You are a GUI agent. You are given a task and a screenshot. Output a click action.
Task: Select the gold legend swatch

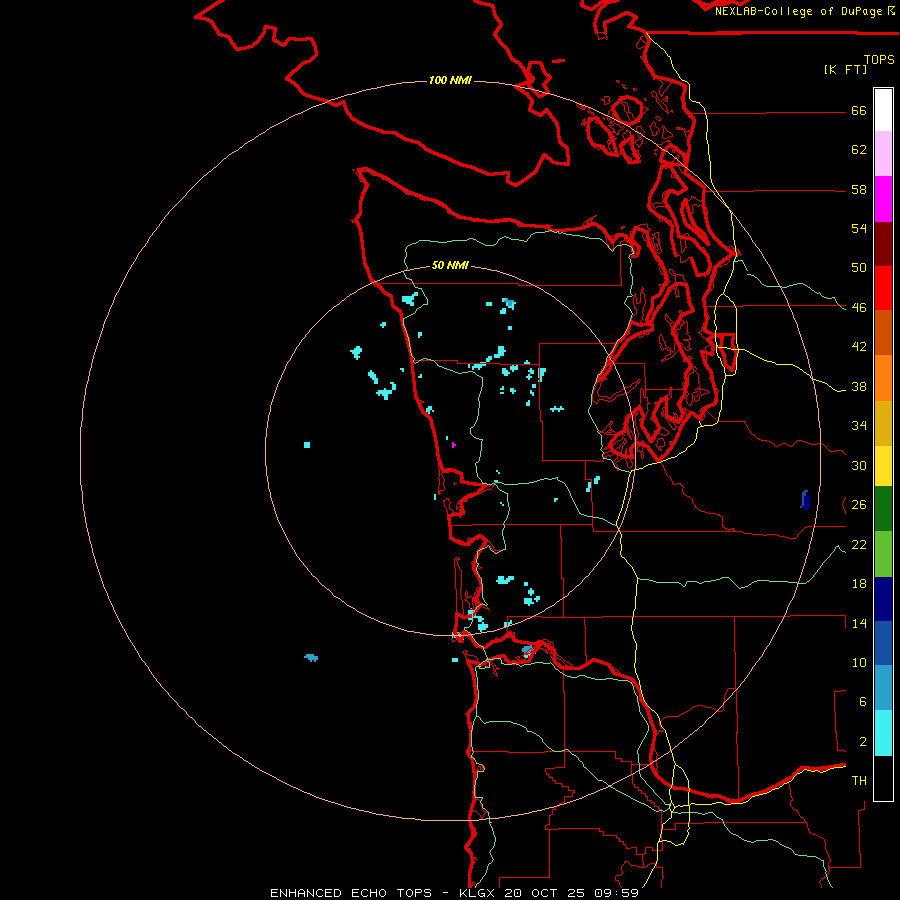pos(883,424)
